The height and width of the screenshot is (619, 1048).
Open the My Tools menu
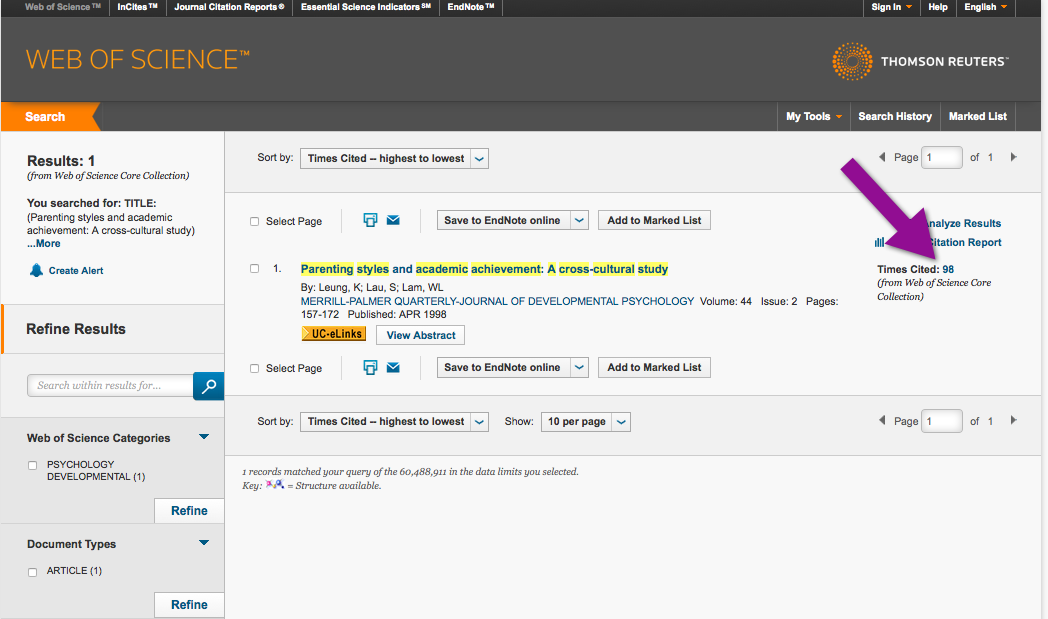pyautogui.click(x=813, y=116)
